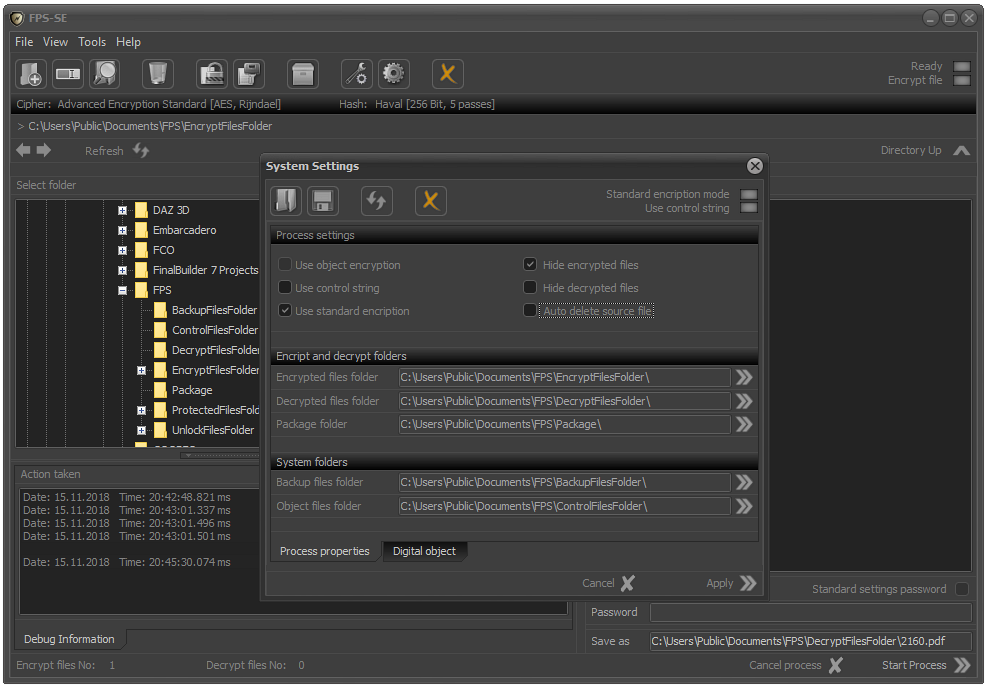Enable Auto delete source file checkbox
The width and height of the screenshot is (987, 688).
coord(530,311)
